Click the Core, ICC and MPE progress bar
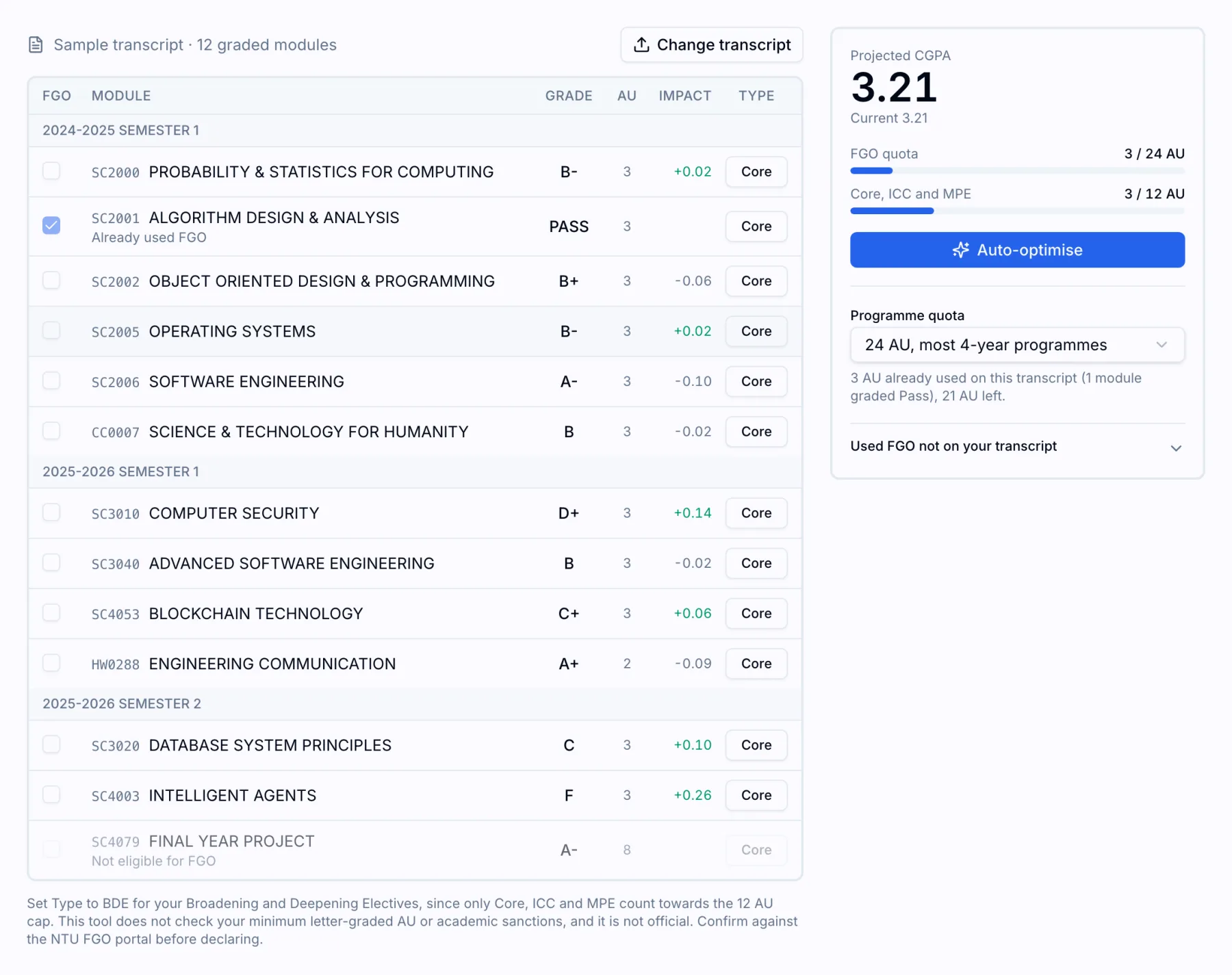The image size is (1232, 975). click(x=1017, y=211)
